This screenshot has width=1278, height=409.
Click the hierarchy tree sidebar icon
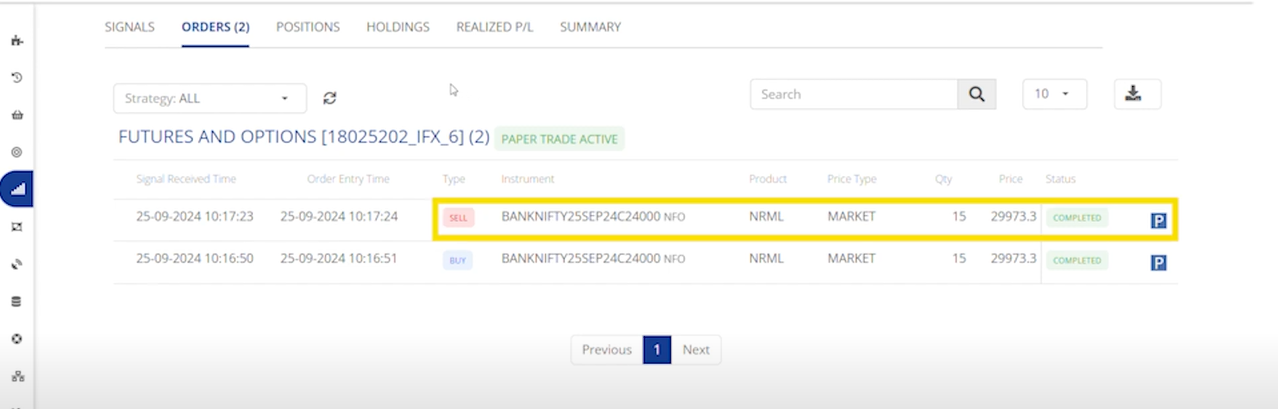(17, 377)
